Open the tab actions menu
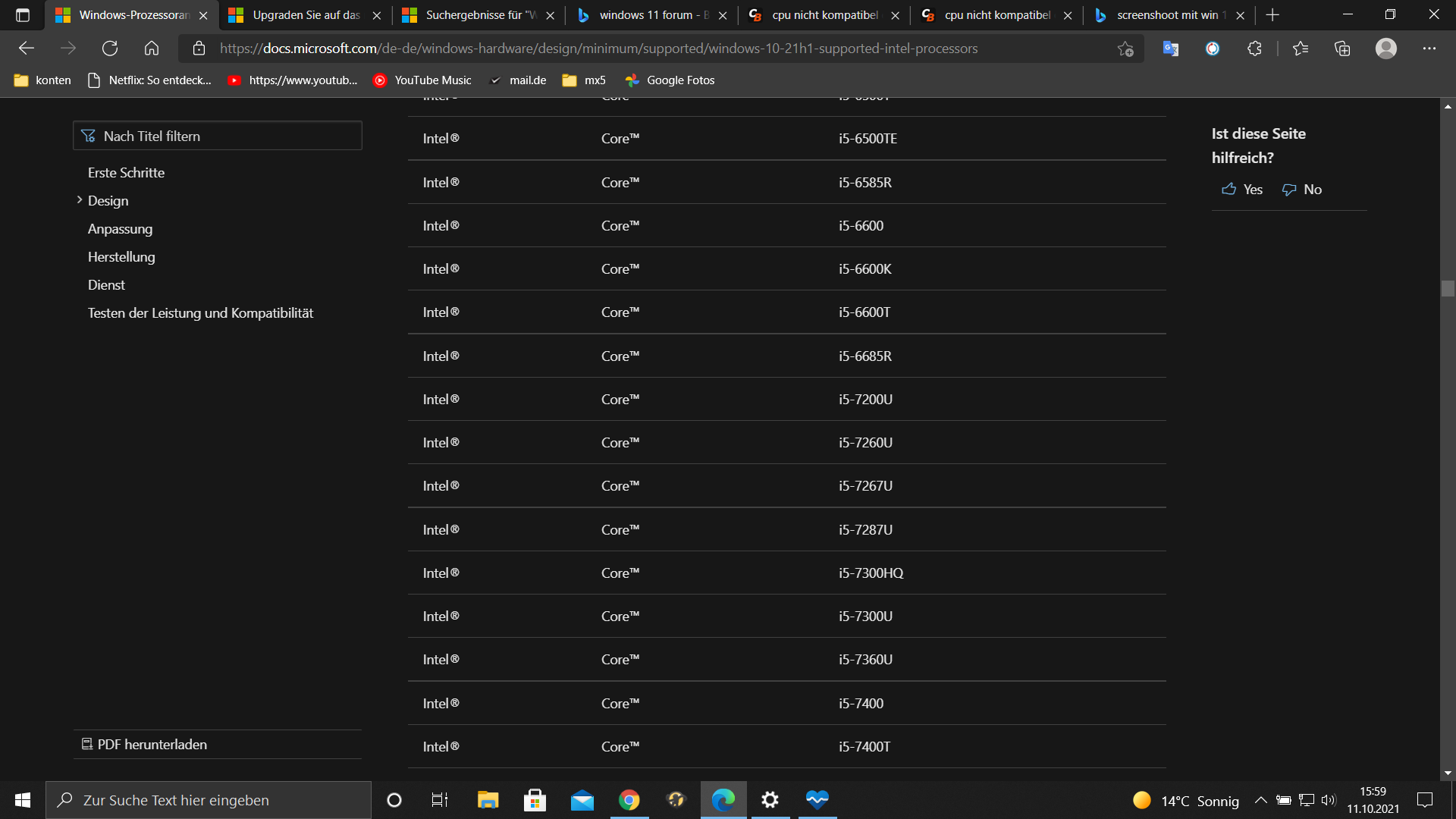The image size is (1456, 819). tap(23, 15)
